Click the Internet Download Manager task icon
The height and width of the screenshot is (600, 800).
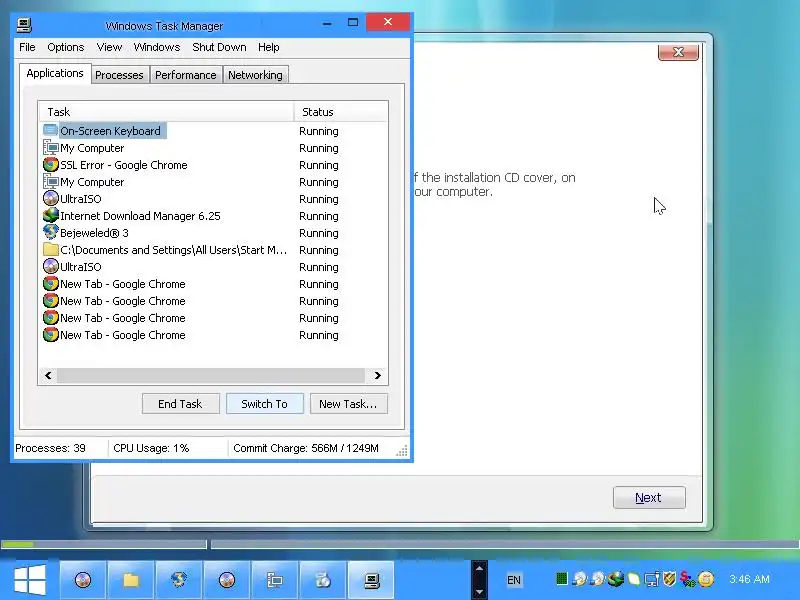click(x=51, y=215)
